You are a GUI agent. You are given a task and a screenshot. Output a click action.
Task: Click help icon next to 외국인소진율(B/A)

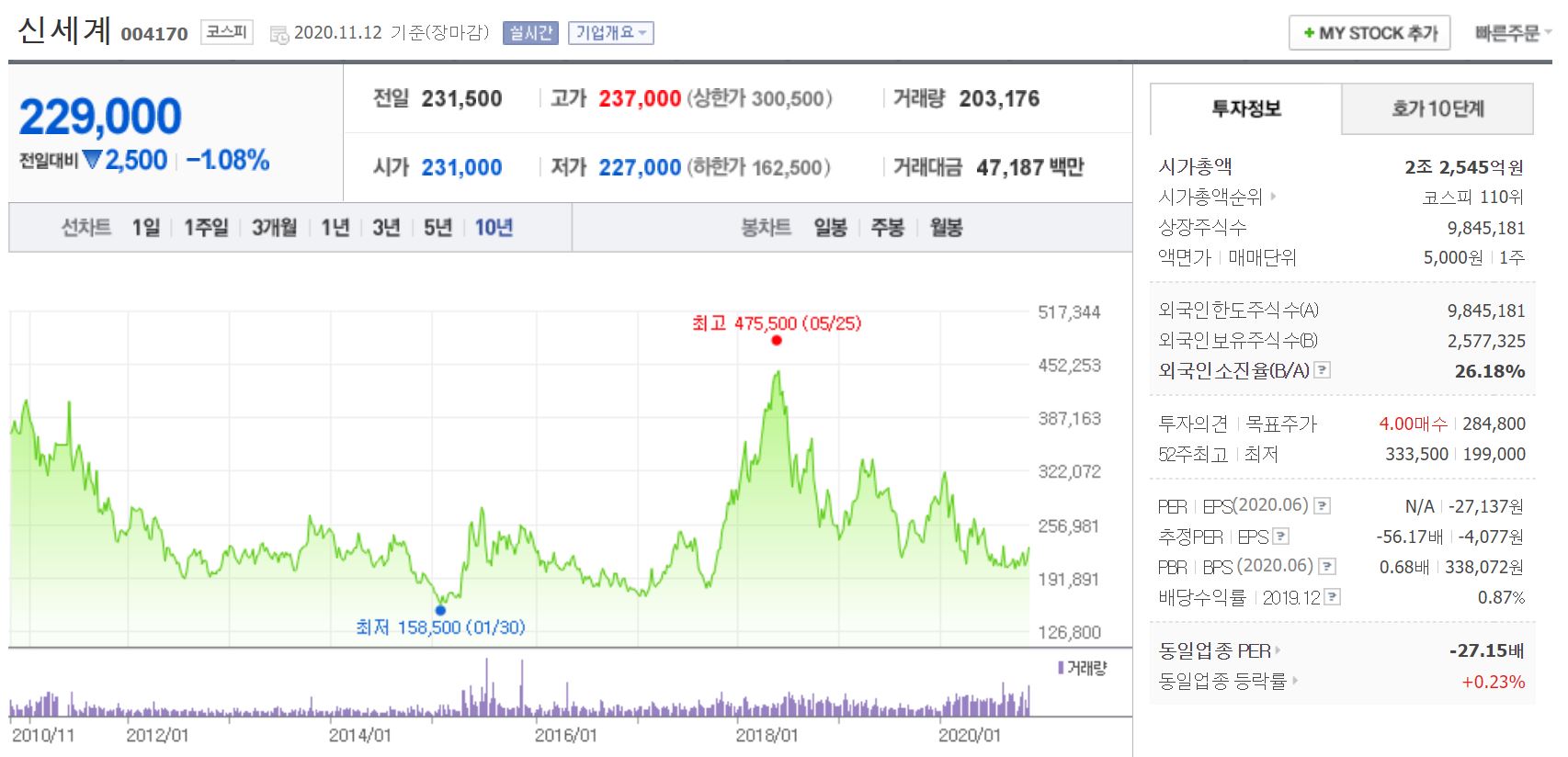pos(1323,370)
